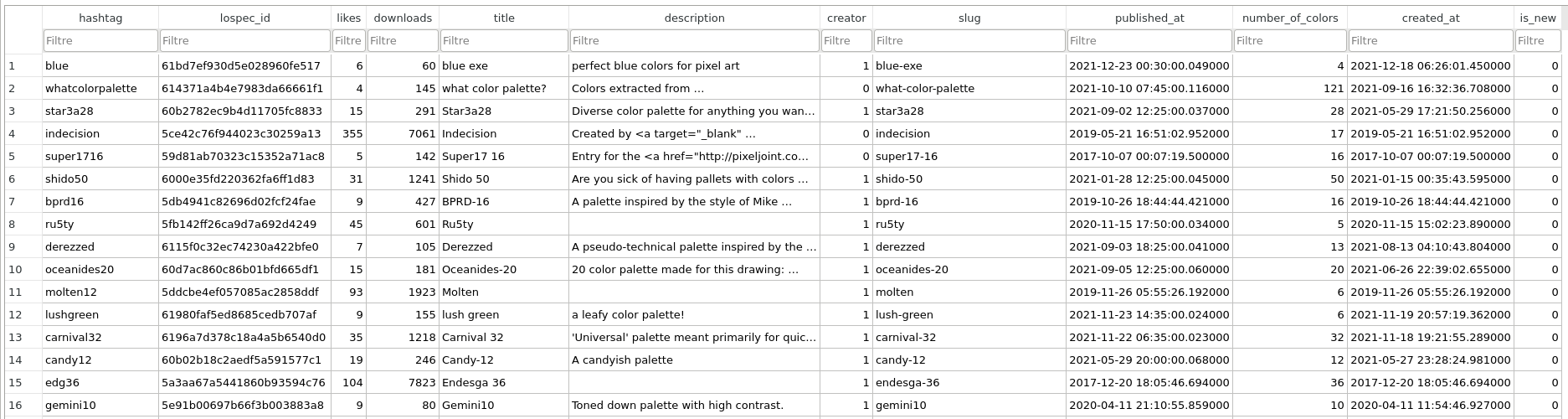This screenshot has width=1568, height=419.
Task: Select downloads value 1923
Action: [403, 292]
